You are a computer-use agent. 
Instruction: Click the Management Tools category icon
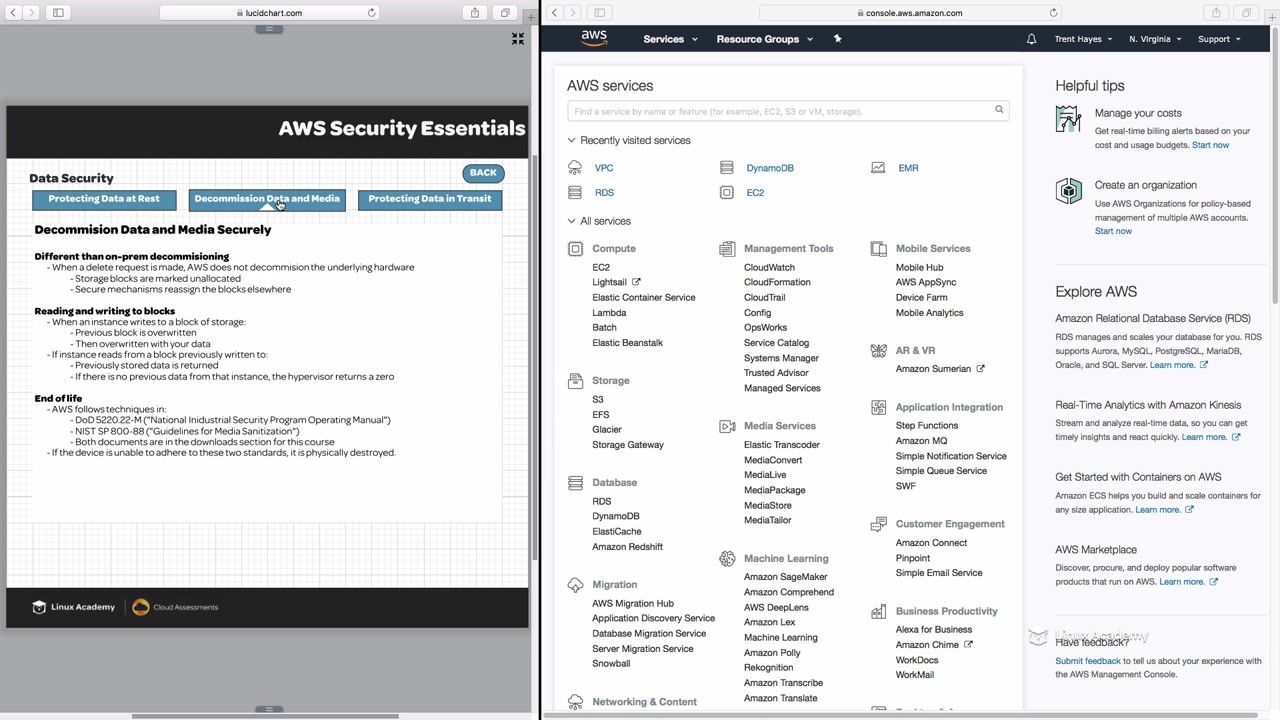[727, 249]
